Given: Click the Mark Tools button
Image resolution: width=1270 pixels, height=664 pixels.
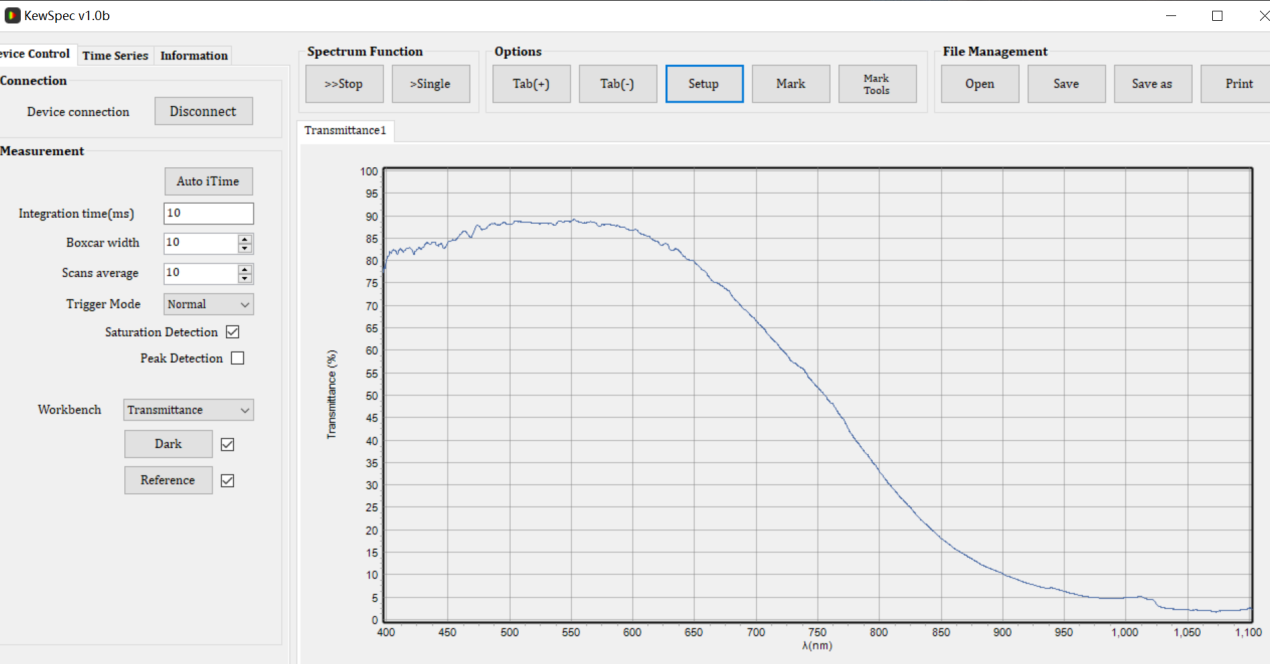Looking at the screenshot, I should coord(876,84).
